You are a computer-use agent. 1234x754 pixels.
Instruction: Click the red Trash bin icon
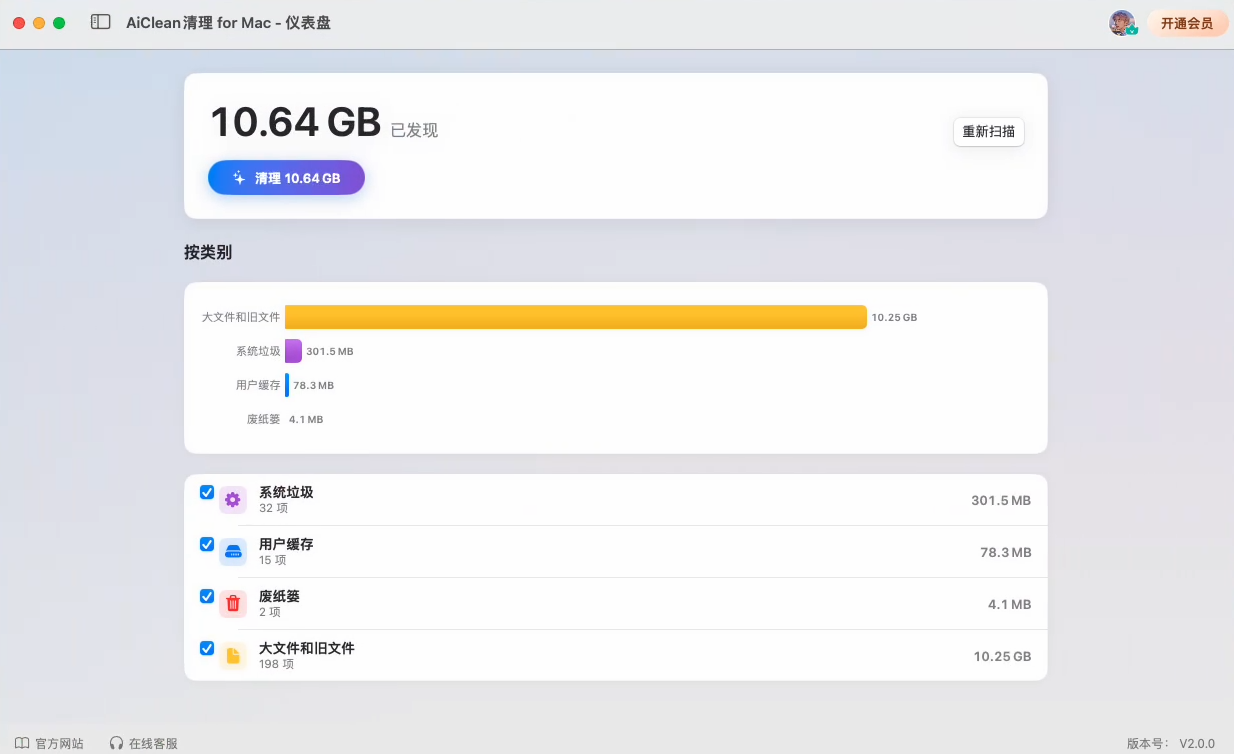(233, 604)
